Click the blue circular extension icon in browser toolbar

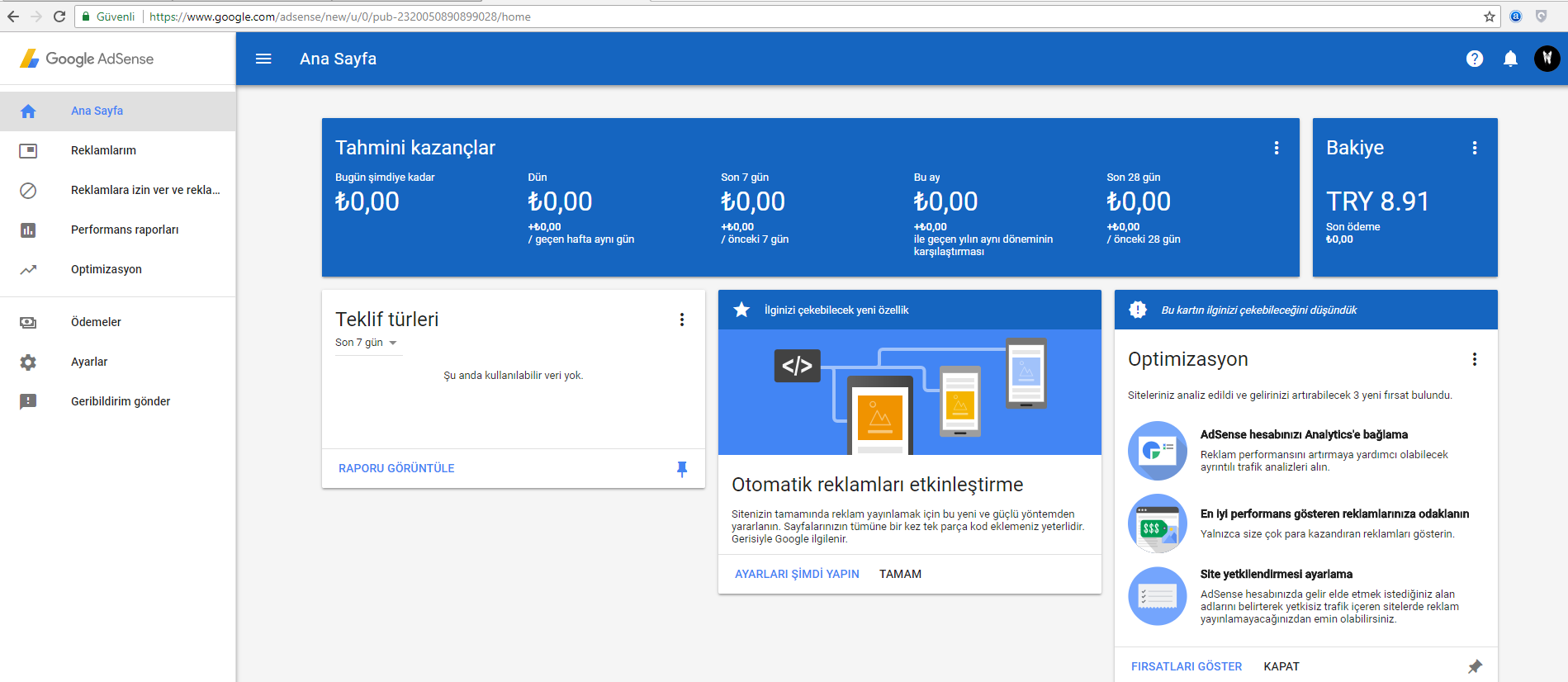click(x=1516, y=17)
